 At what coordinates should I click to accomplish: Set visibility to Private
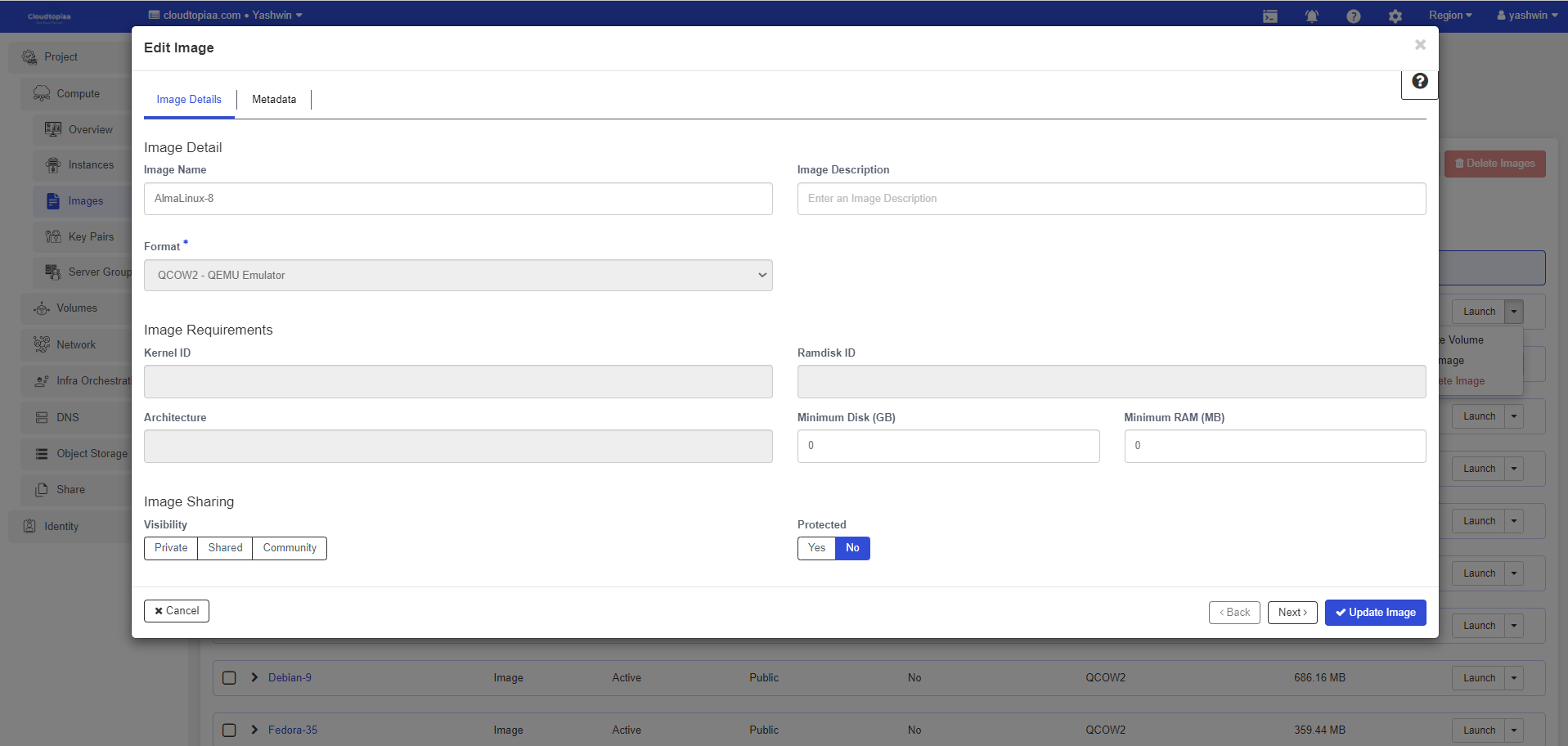pos(171,548)
